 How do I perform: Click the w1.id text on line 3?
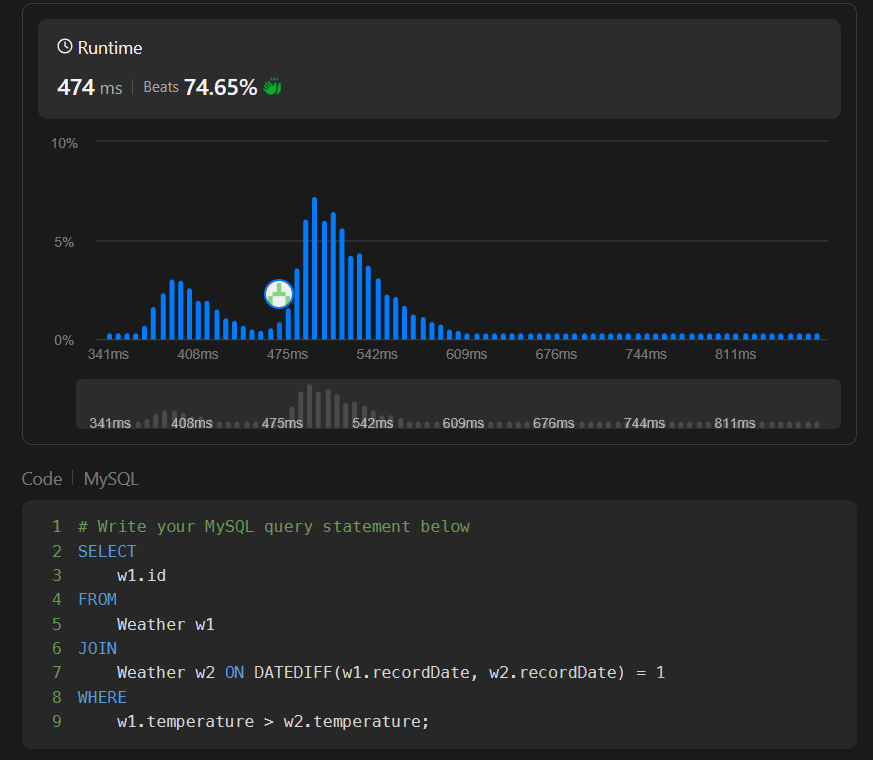[x=141, y=575]
